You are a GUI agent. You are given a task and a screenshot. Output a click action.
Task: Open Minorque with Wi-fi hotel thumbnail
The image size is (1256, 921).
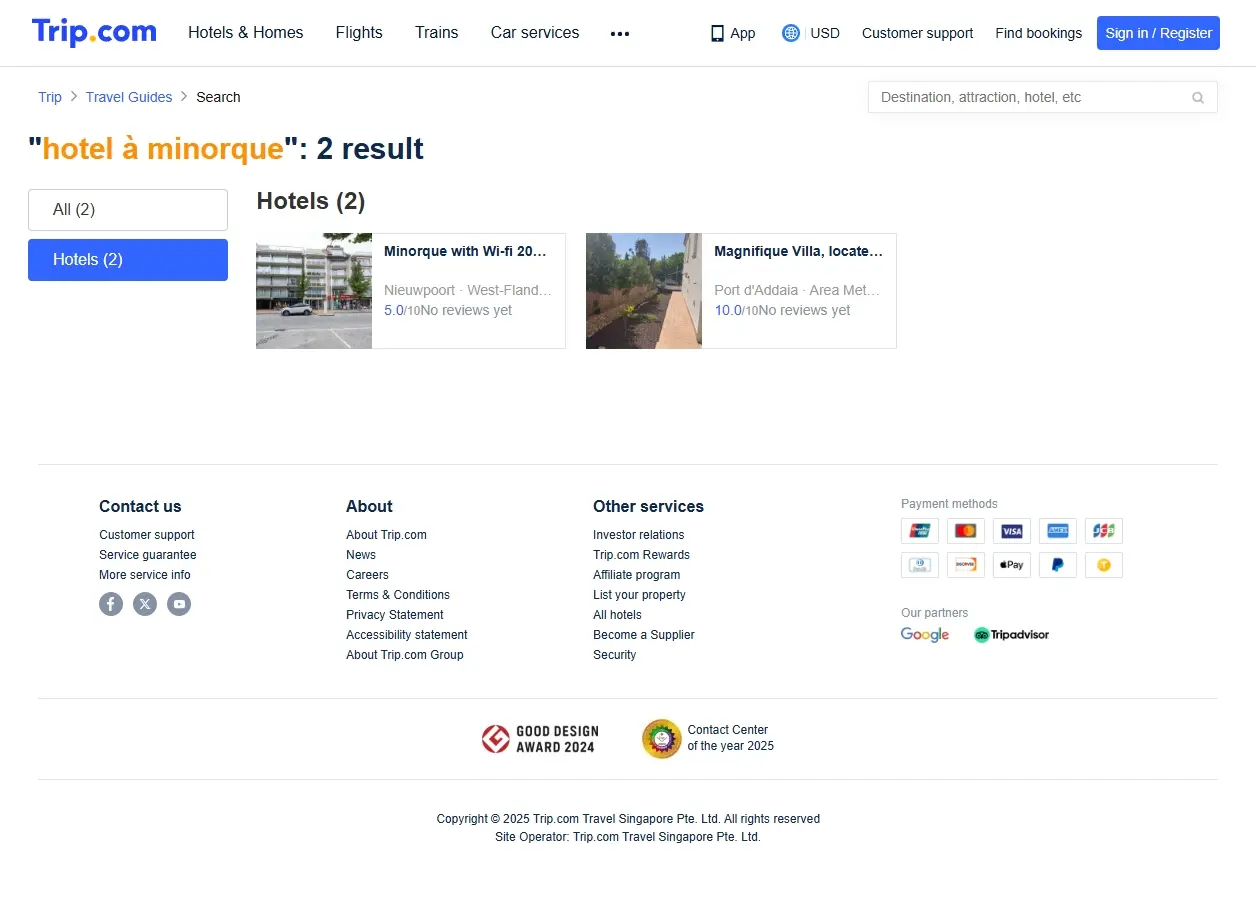tap(314, 291)
